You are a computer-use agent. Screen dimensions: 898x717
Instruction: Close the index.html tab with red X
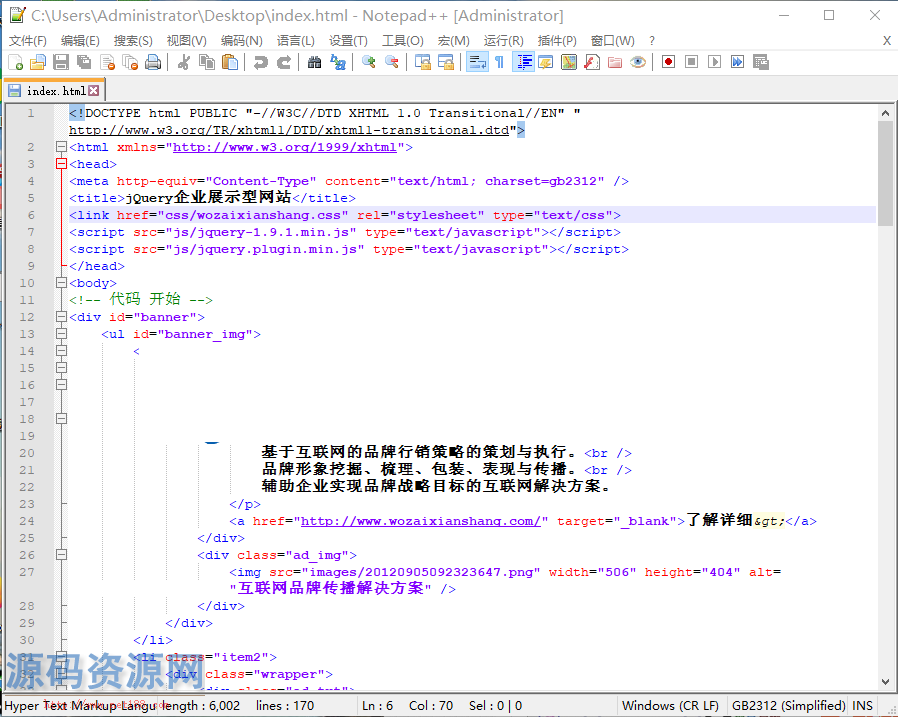point(94,90)
